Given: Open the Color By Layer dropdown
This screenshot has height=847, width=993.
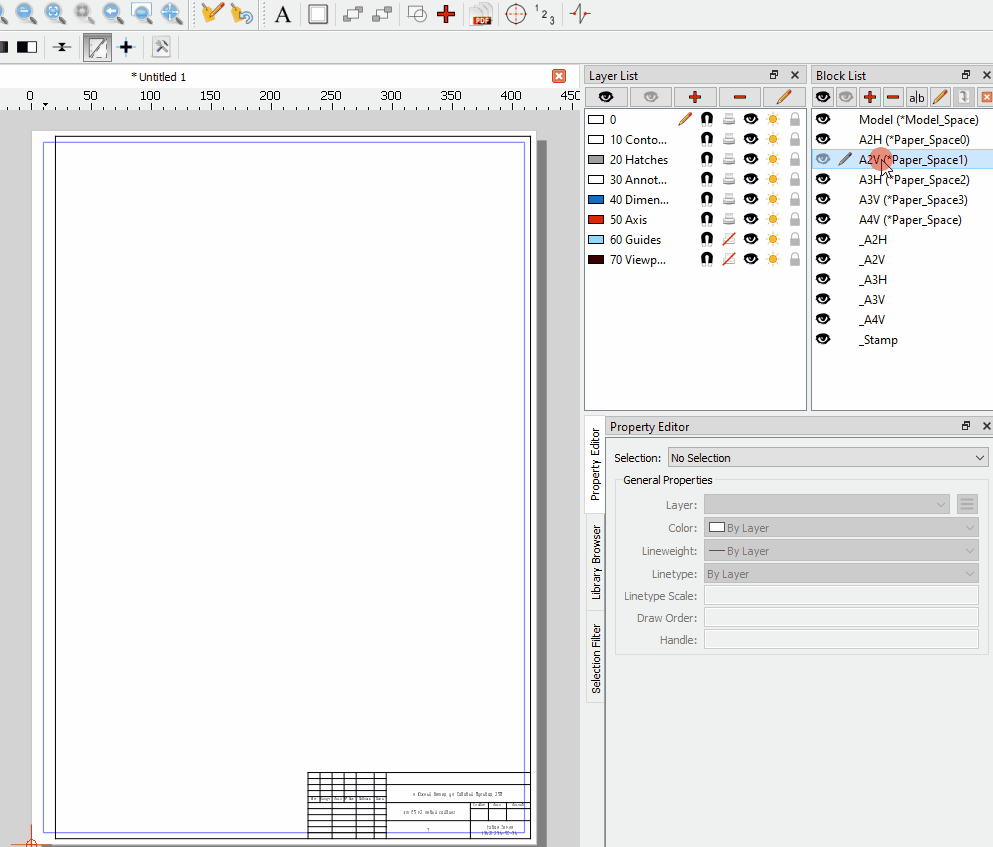Looking at the screenshot, I should click(840, 528).
